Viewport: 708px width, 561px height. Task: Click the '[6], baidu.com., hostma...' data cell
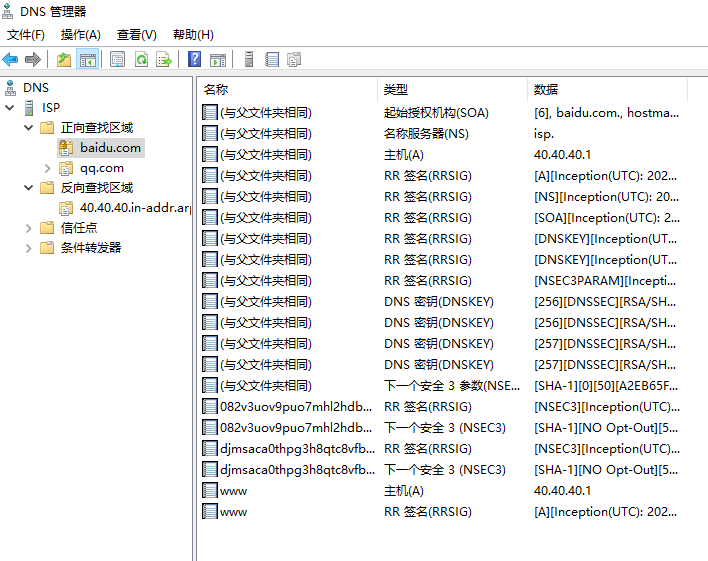coord(606,112)
